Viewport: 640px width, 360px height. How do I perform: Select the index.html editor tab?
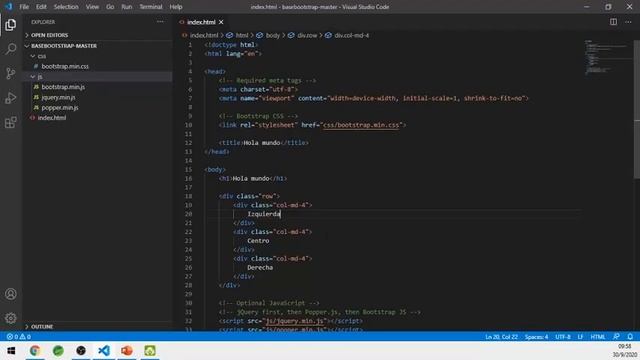click(202, 22)
